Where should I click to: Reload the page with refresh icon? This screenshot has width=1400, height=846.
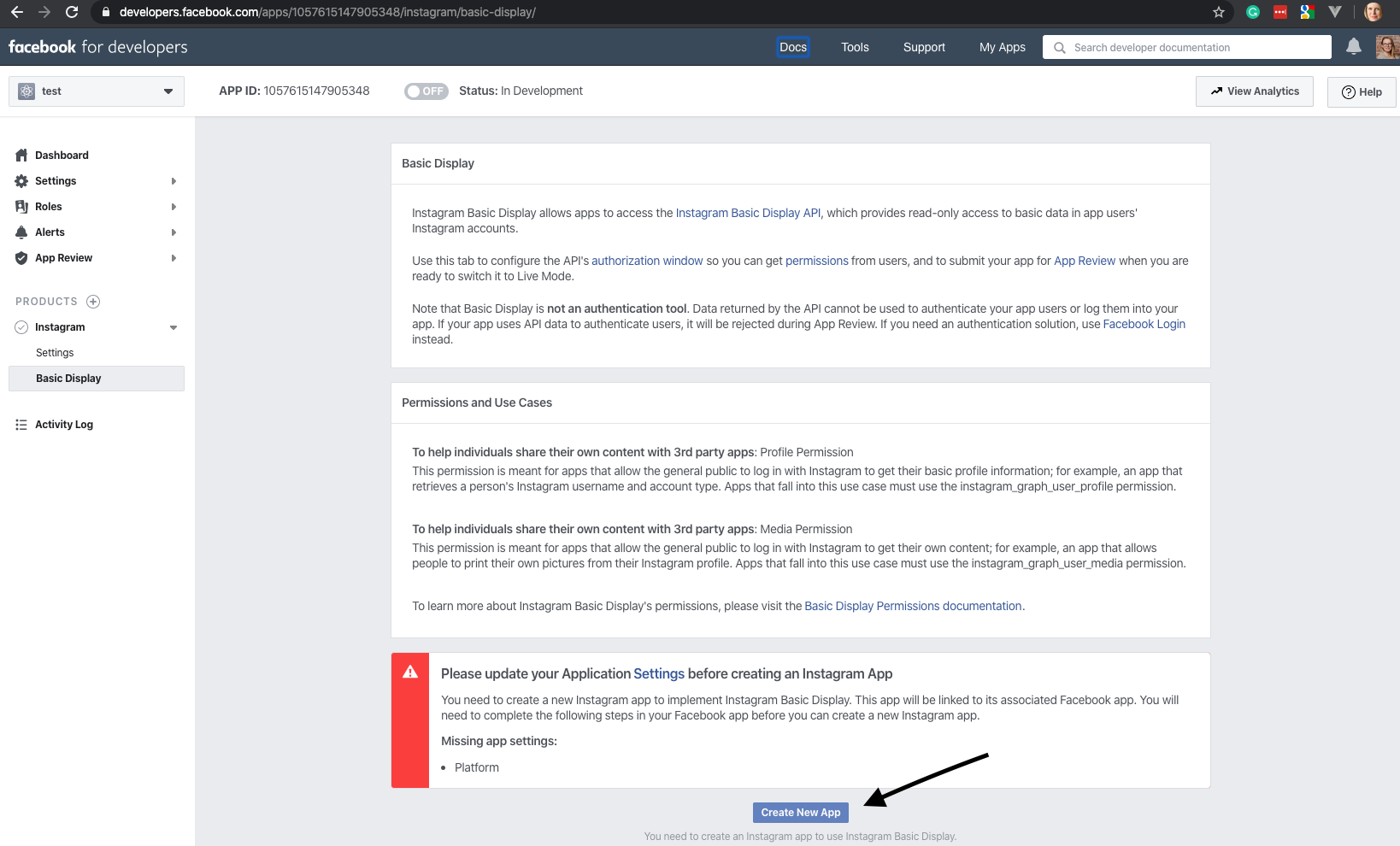click(72, 12)
